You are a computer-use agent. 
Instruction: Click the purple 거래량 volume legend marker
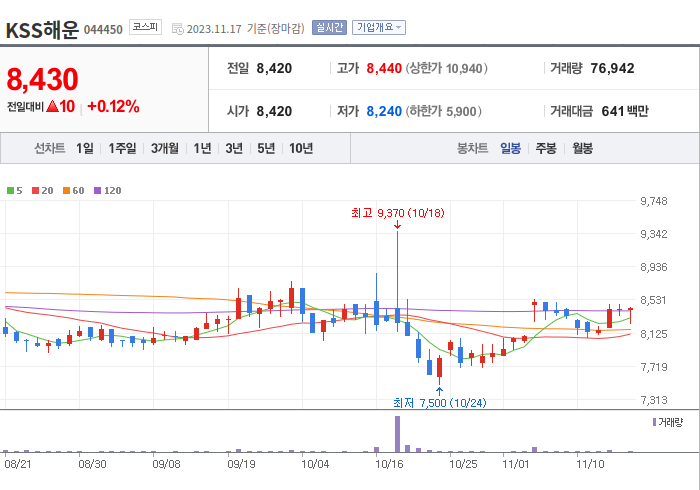[x=654, y=422]
